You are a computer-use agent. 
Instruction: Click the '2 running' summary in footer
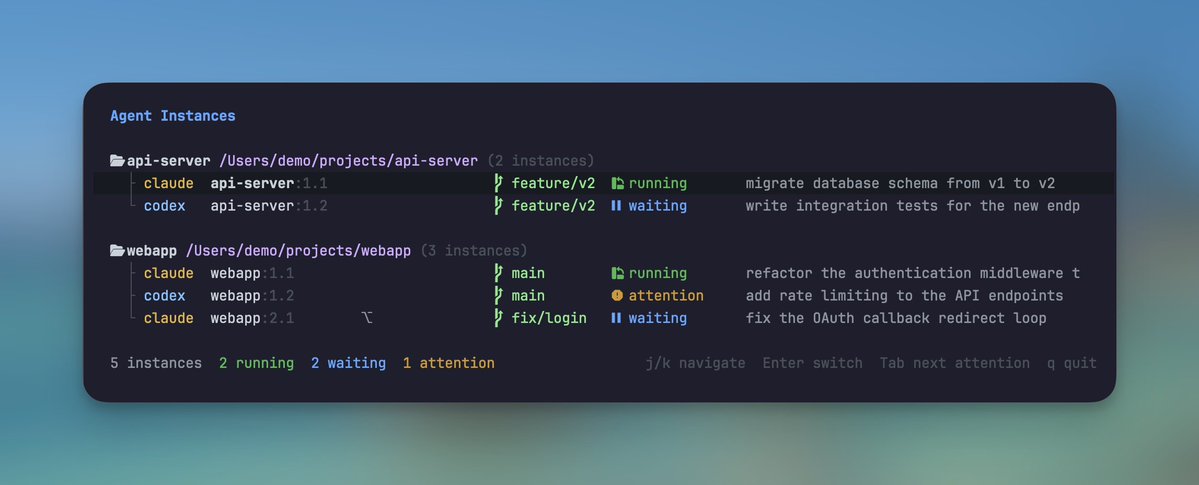(256, 363)
